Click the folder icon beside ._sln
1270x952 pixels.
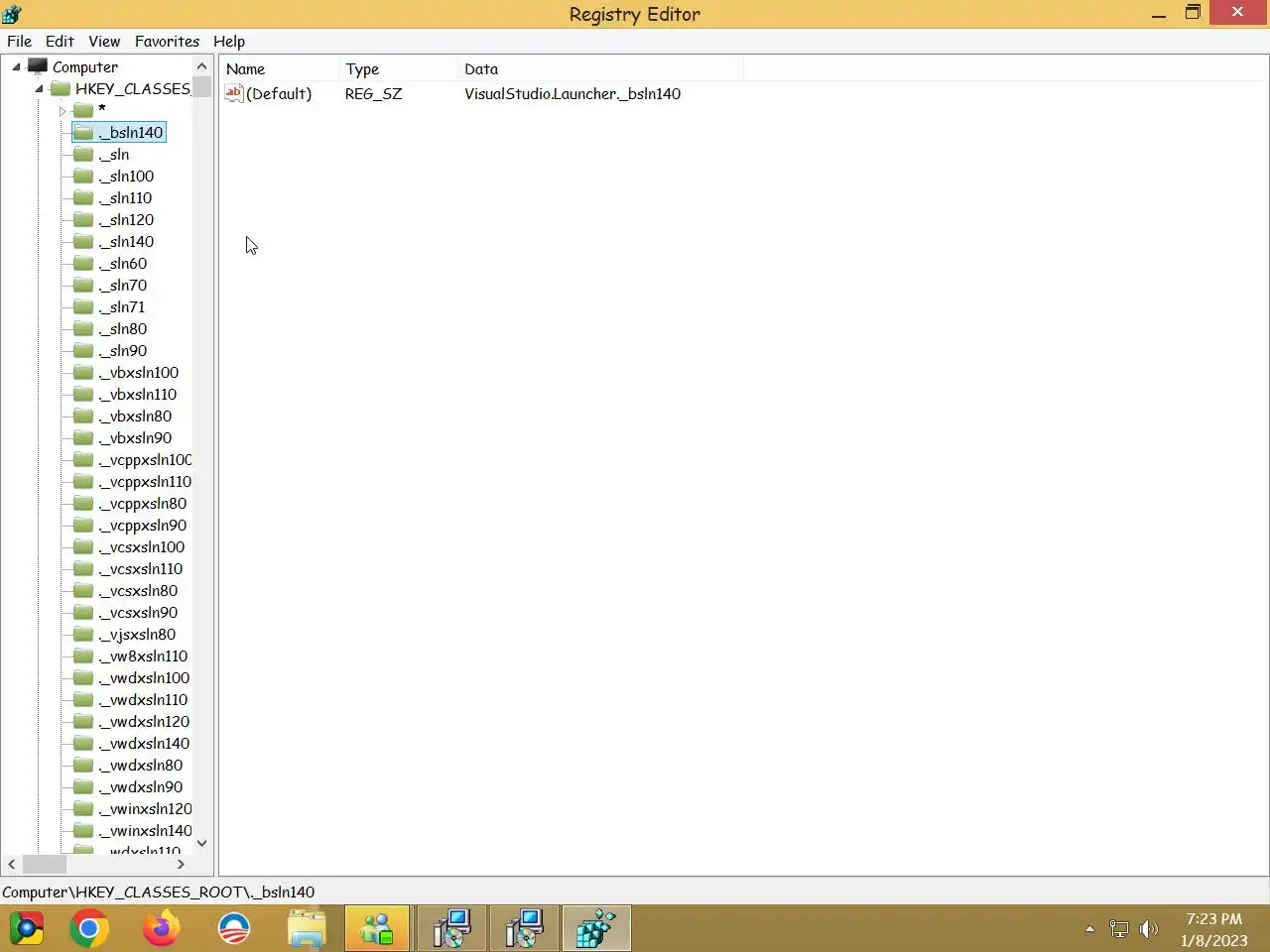pos(83,154)
